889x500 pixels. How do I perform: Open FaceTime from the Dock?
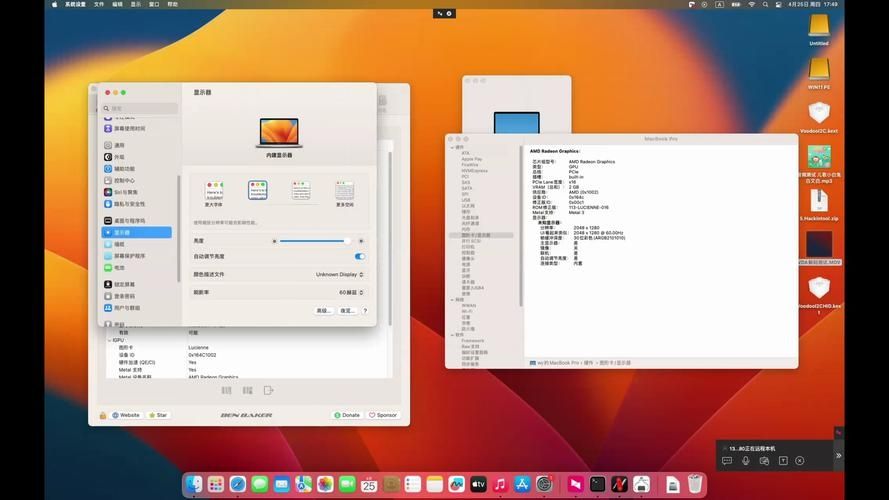(x=347, y=484)
